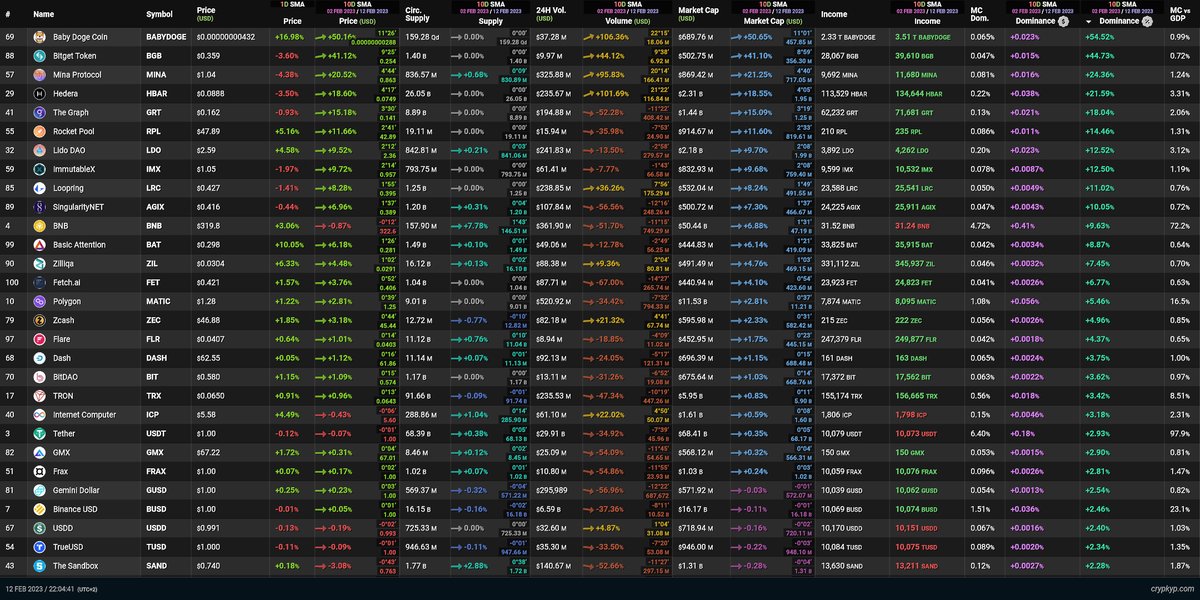Click the GMX logo icon
This screenshot has width=1200, height=600.
(39, 452)
